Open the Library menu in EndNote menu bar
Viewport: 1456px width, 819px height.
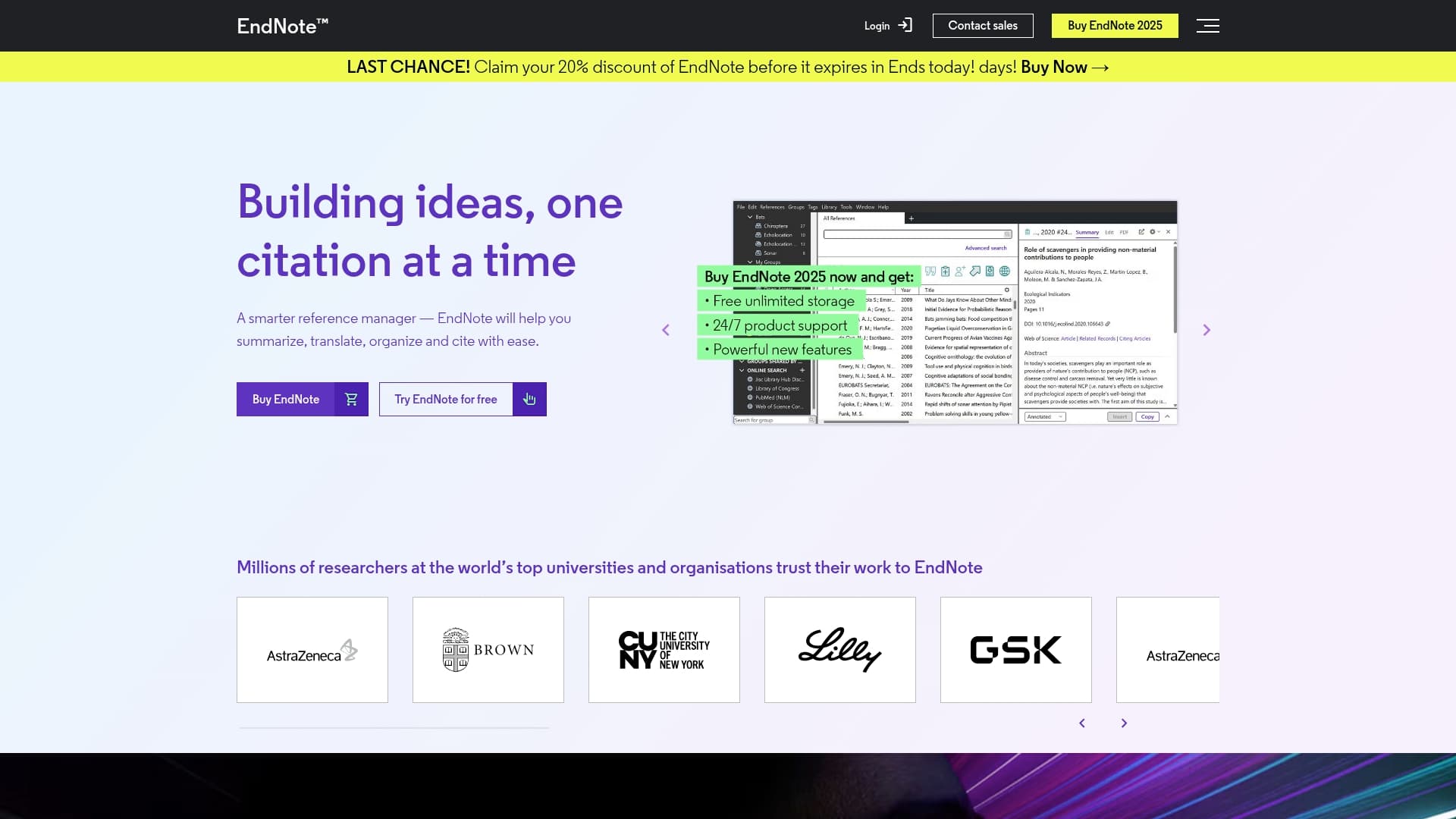(829, 207)
